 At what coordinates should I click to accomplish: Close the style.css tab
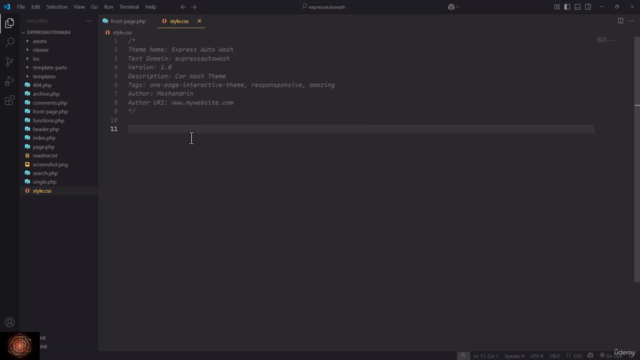coord(199,21)
